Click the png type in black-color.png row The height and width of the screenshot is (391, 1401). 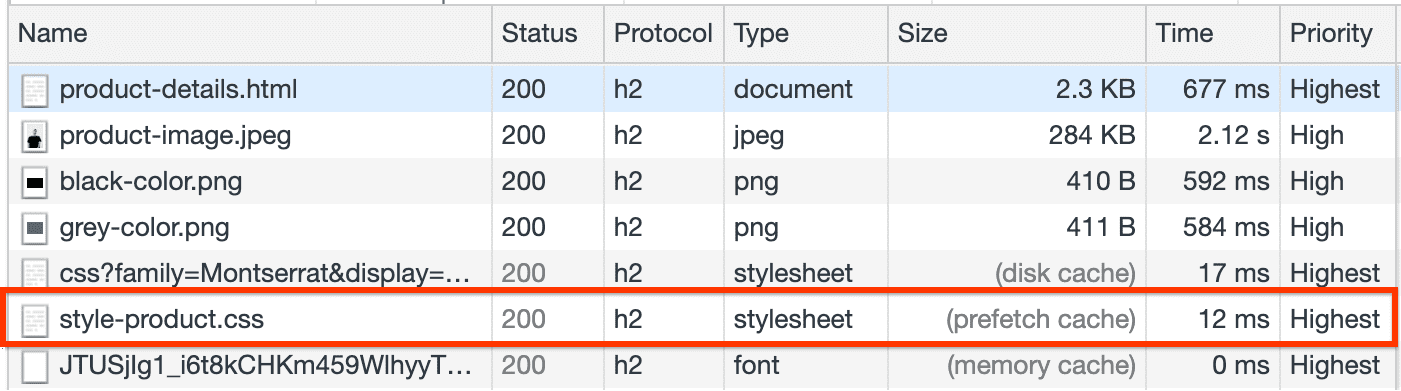pyautogui.click(x=757, y=183)
